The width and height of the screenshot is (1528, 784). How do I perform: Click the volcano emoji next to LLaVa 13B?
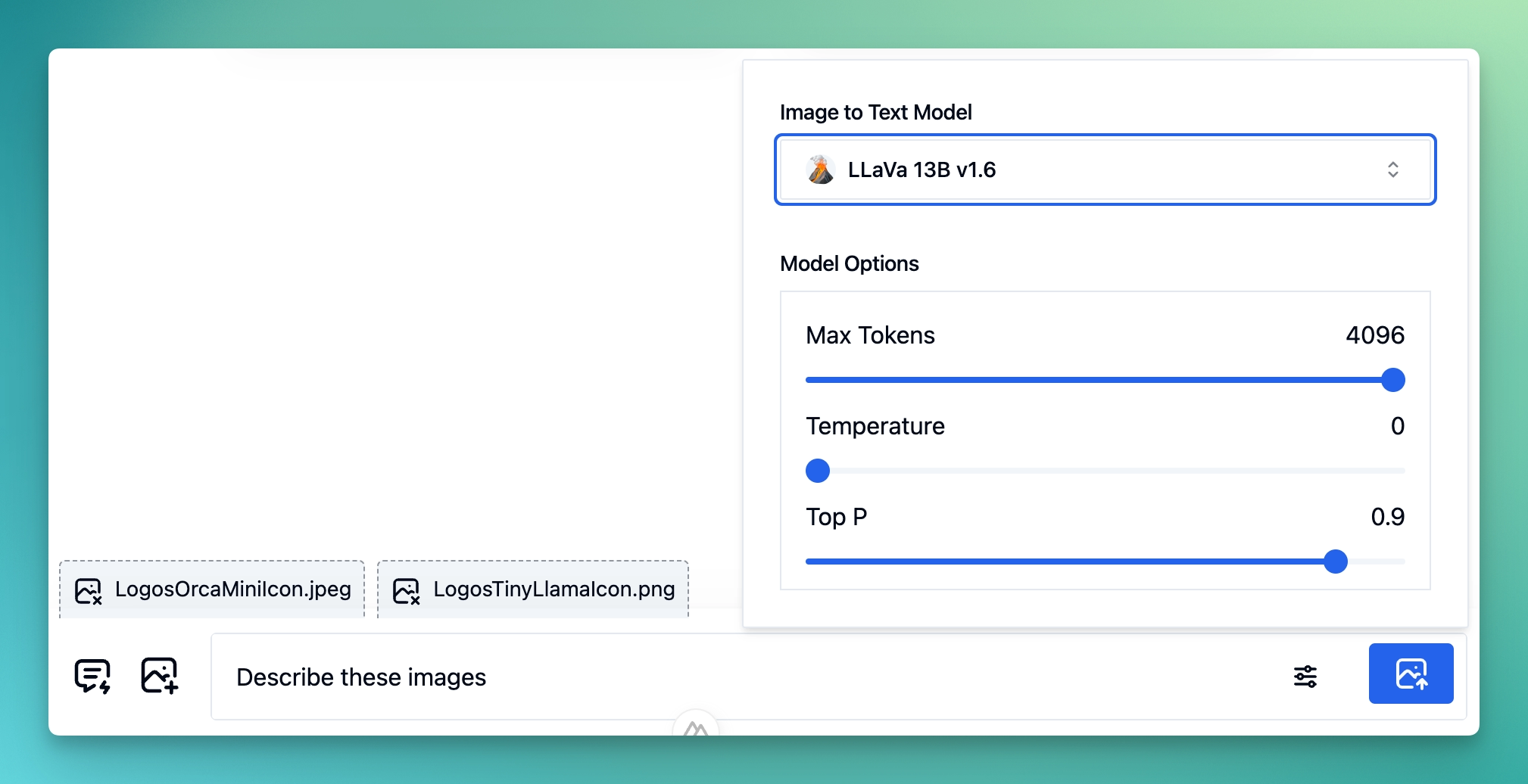click(820, 170)
